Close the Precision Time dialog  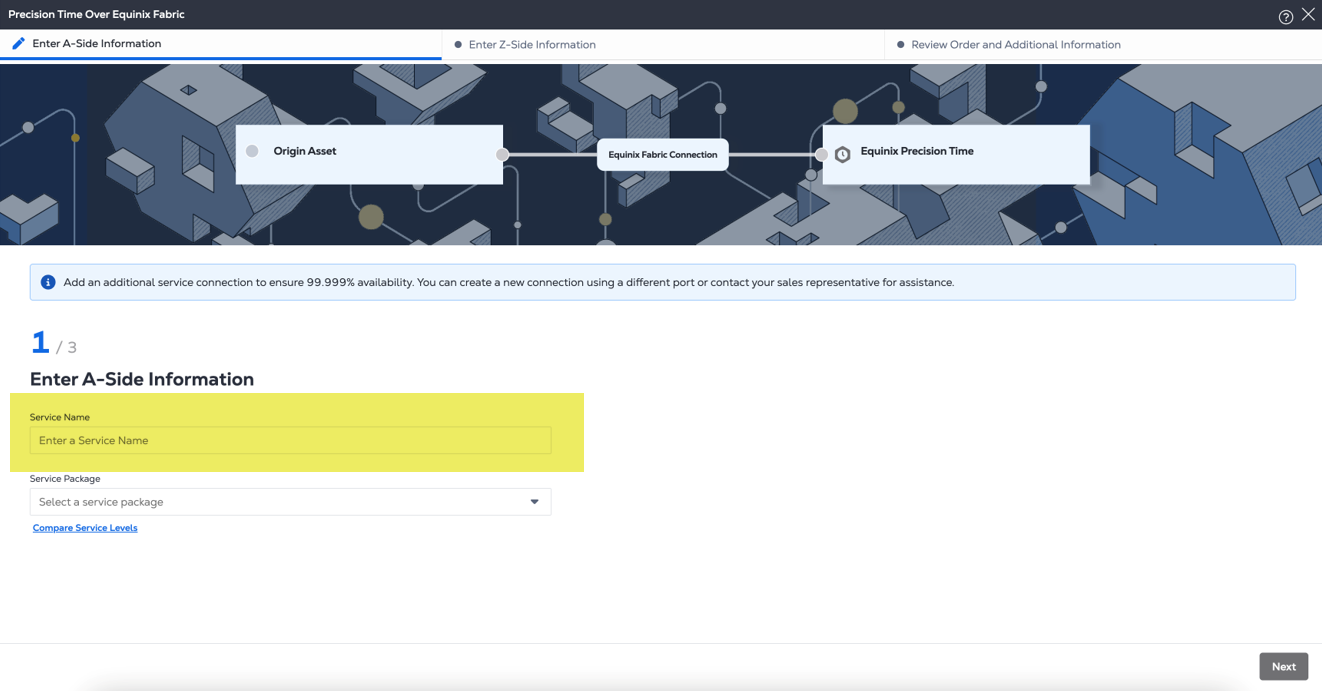(x=1308, y=14)
